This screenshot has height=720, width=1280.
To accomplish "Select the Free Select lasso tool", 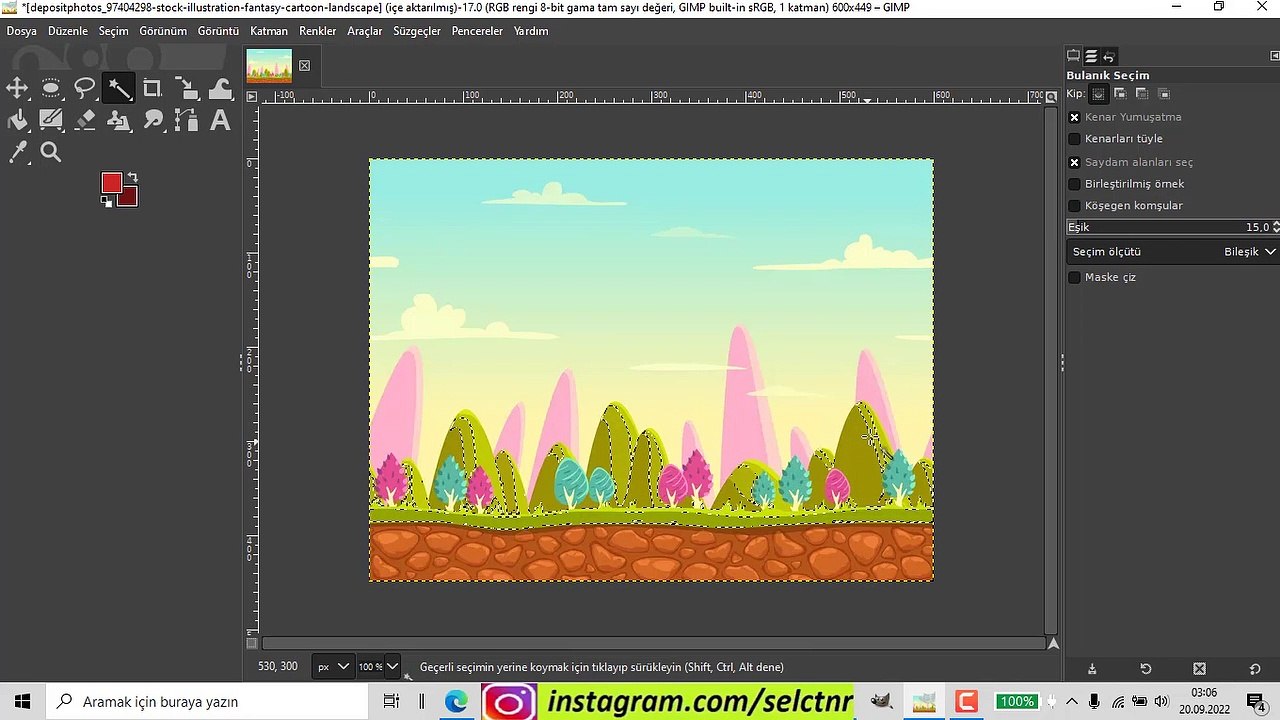I will [x=85, y=89].
